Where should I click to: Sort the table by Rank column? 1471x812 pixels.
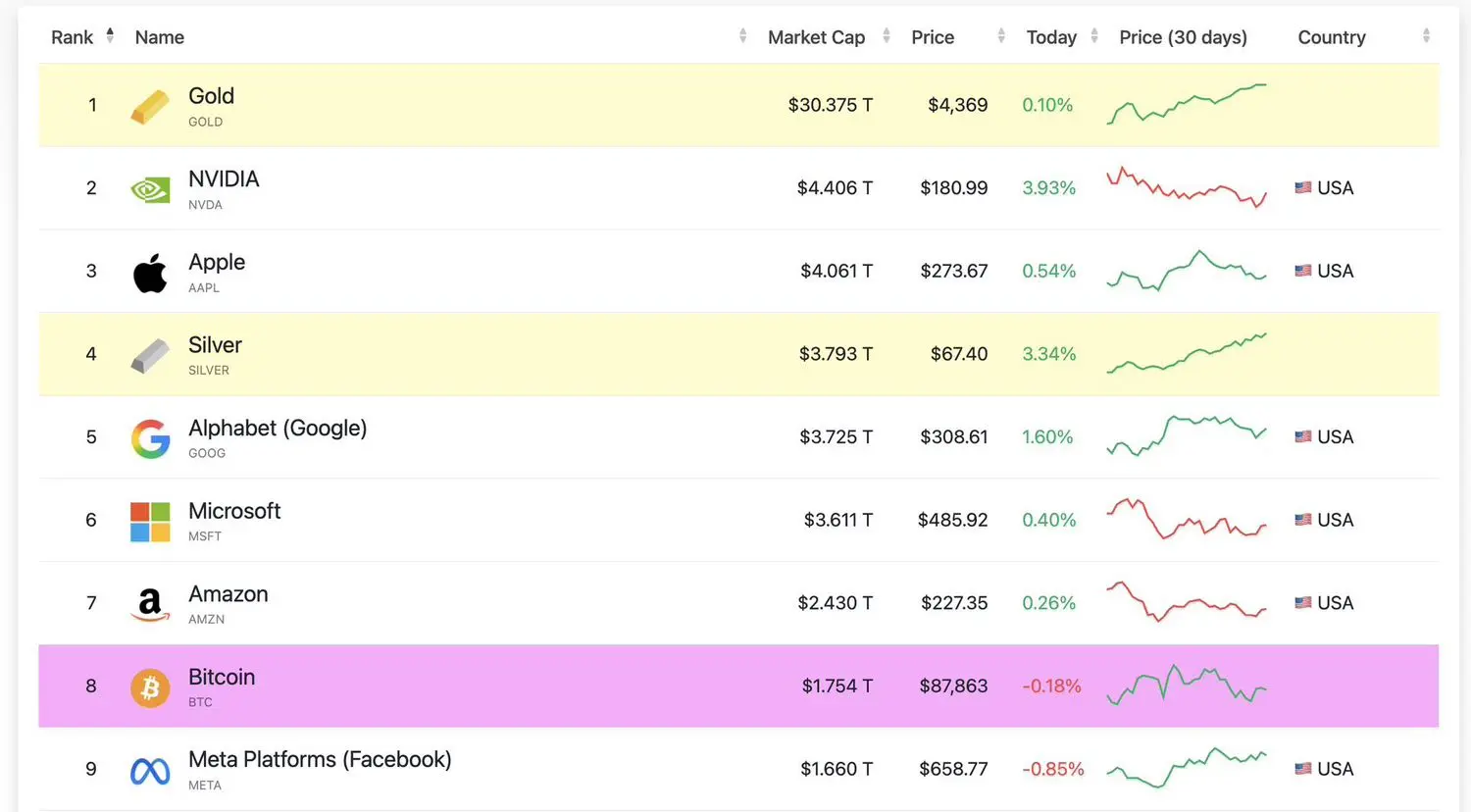[110, 36]
